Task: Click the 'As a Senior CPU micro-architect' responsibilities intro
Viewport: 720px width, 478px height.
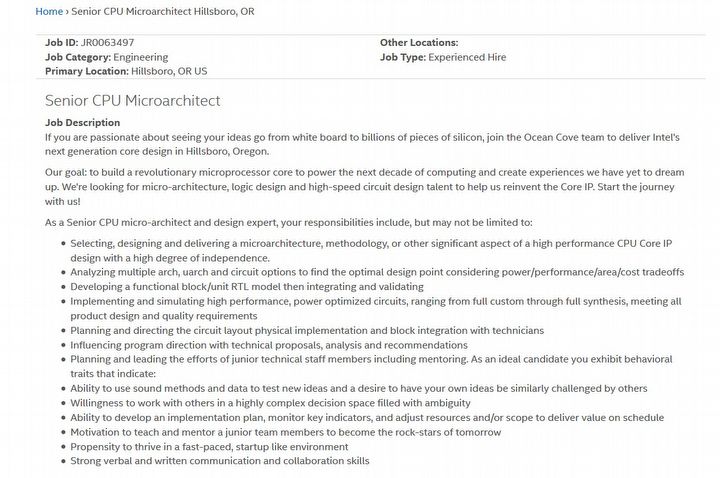Action: [x=289, y=222]
